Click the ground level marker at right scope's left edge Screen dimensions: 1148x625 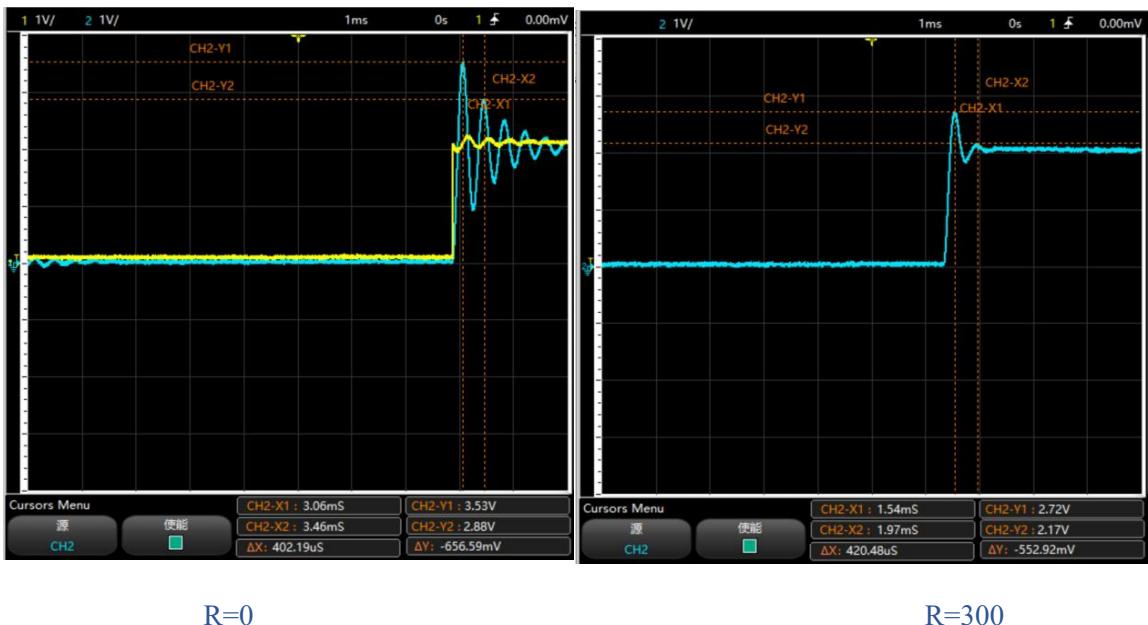[588, 267]
